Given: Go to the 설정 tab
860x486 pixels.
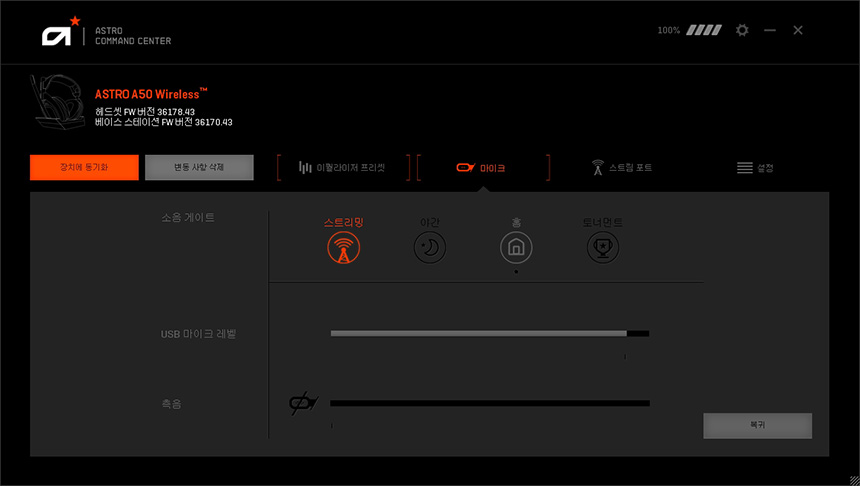Looking at the screenshot, I should pos(755,168).
